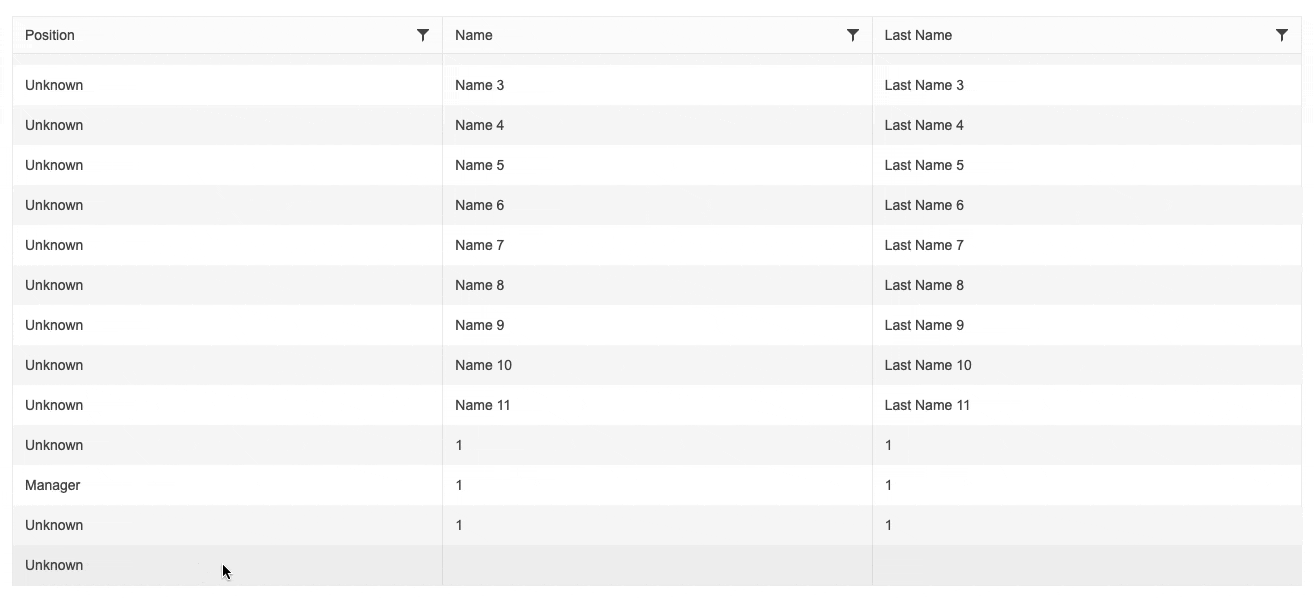Select the Last Name 10 cell
This screenshot has height=598, width=1314.
tap(928, 365)
